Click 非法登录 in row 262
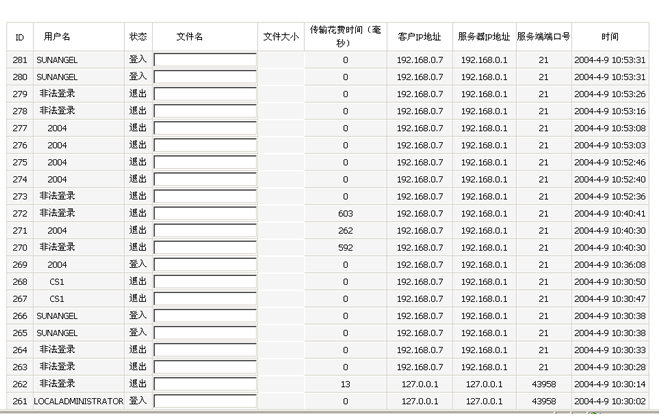 tap(57, 384)
